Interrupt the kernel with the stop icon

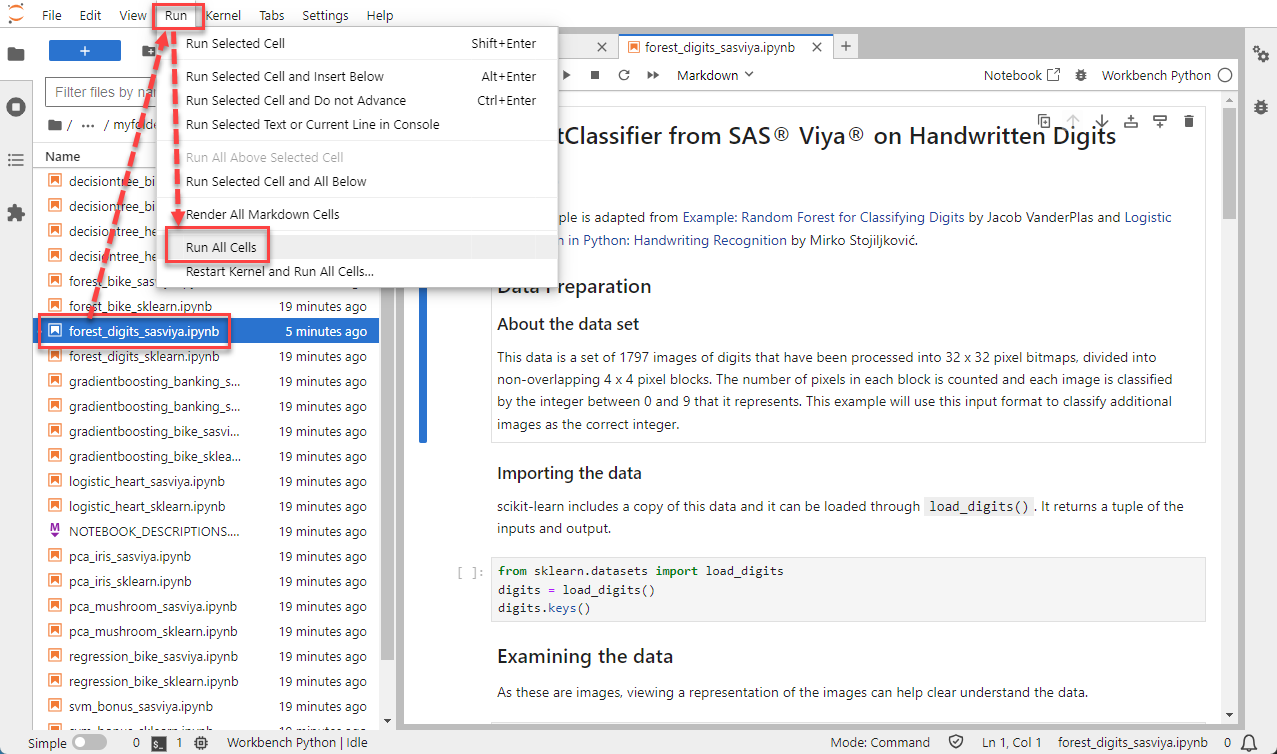595,75
